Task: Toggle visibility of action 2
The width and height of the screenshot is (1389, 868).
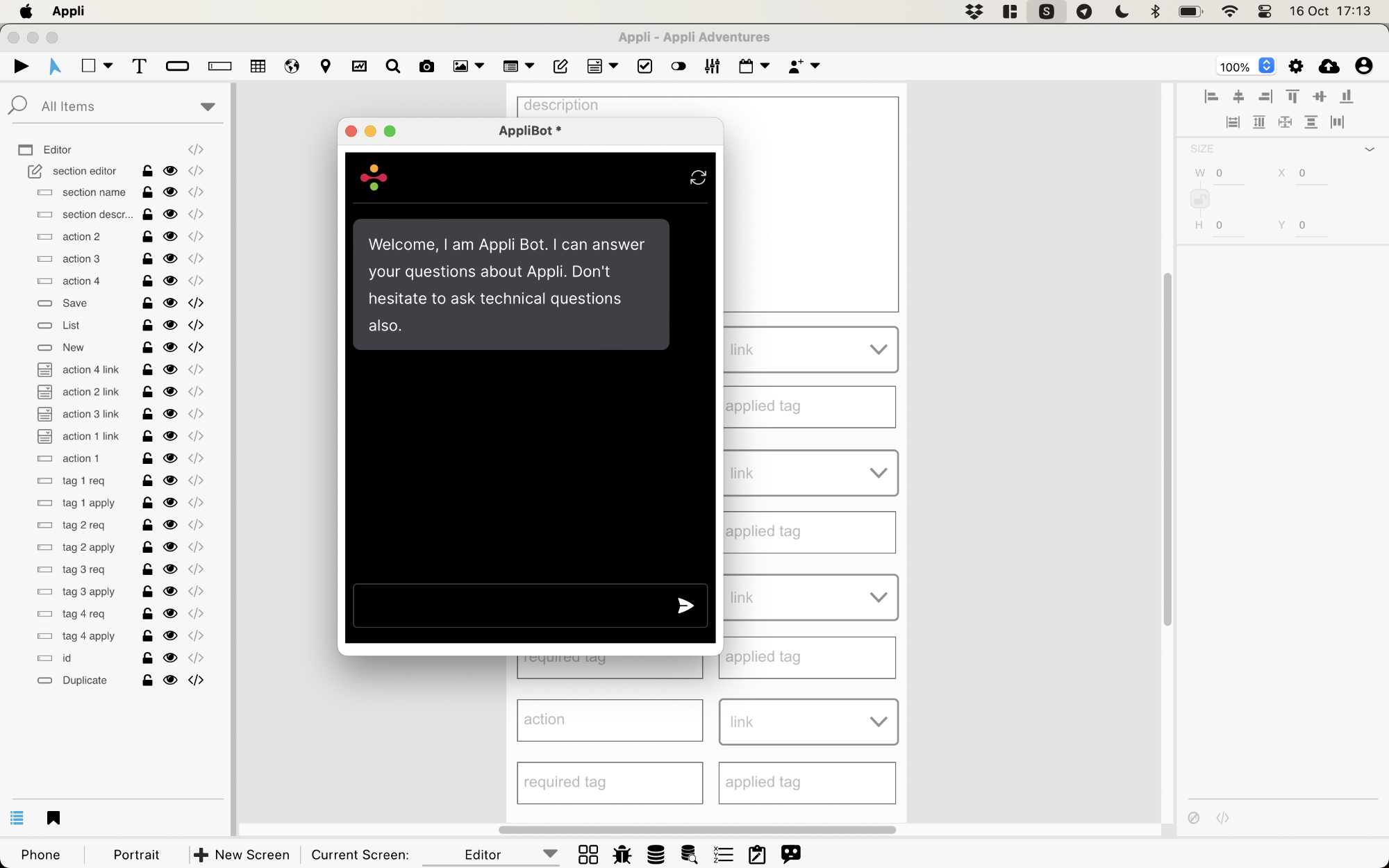Action: pos(170,236)
